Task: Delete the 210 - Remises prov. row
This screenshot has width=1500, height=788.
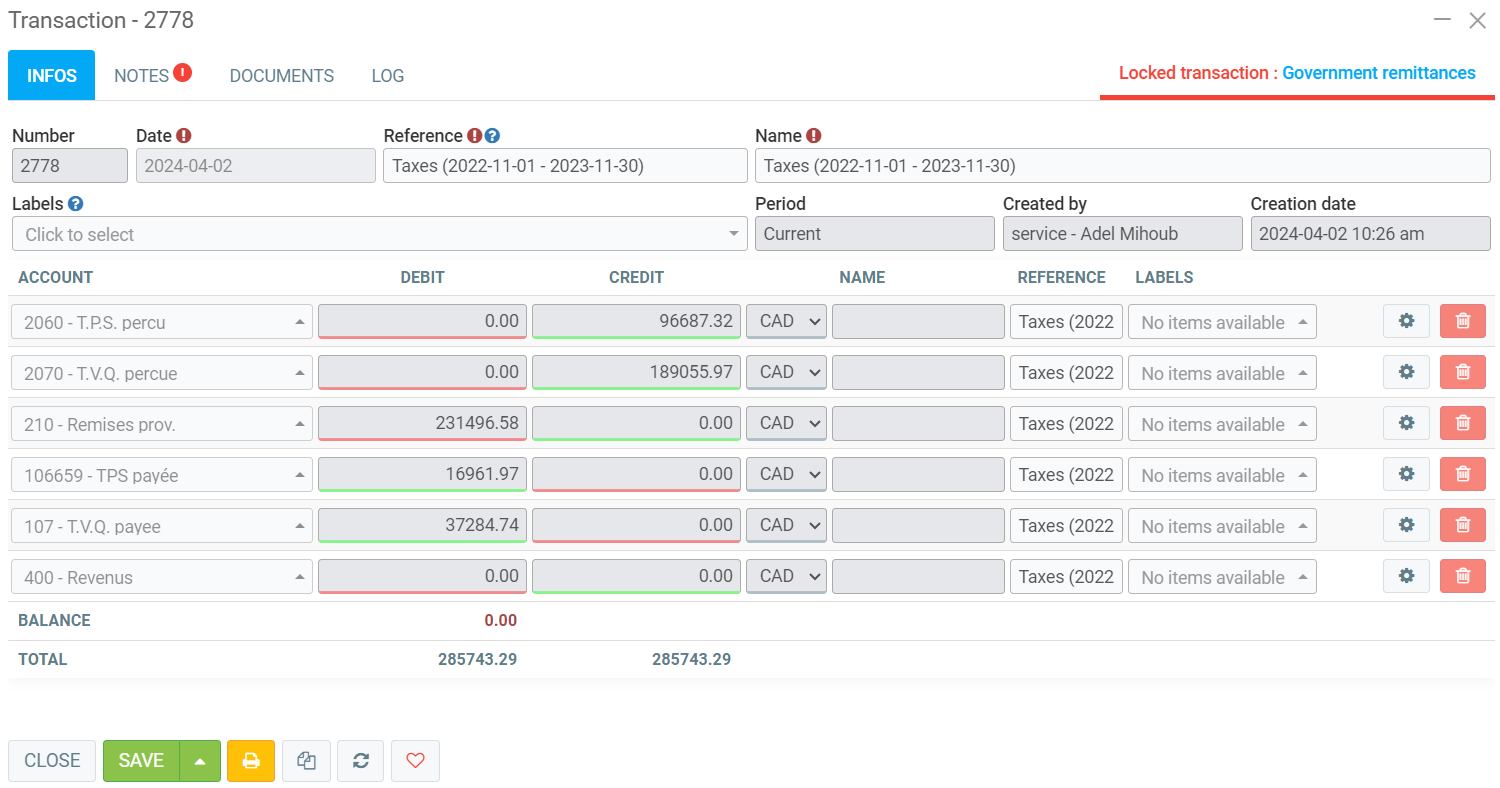Action: coord(1462,424)
